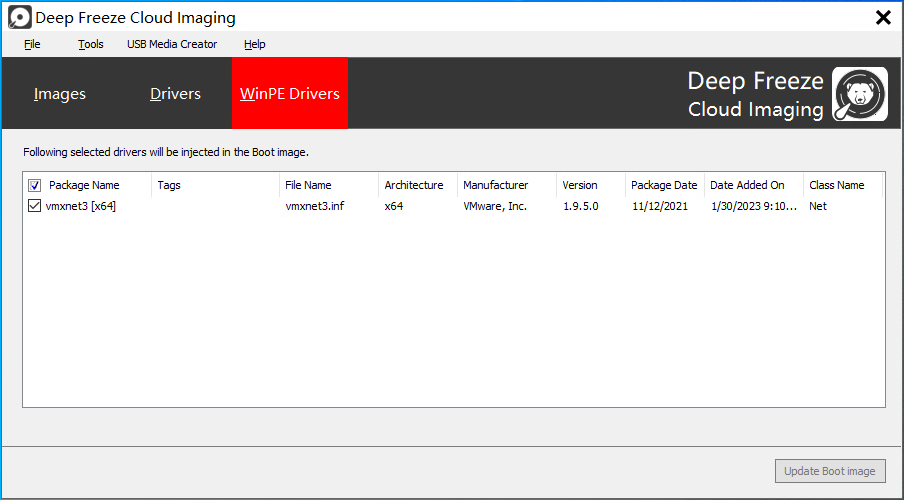
Task: Open the File menu
Action: pos(32,44)
